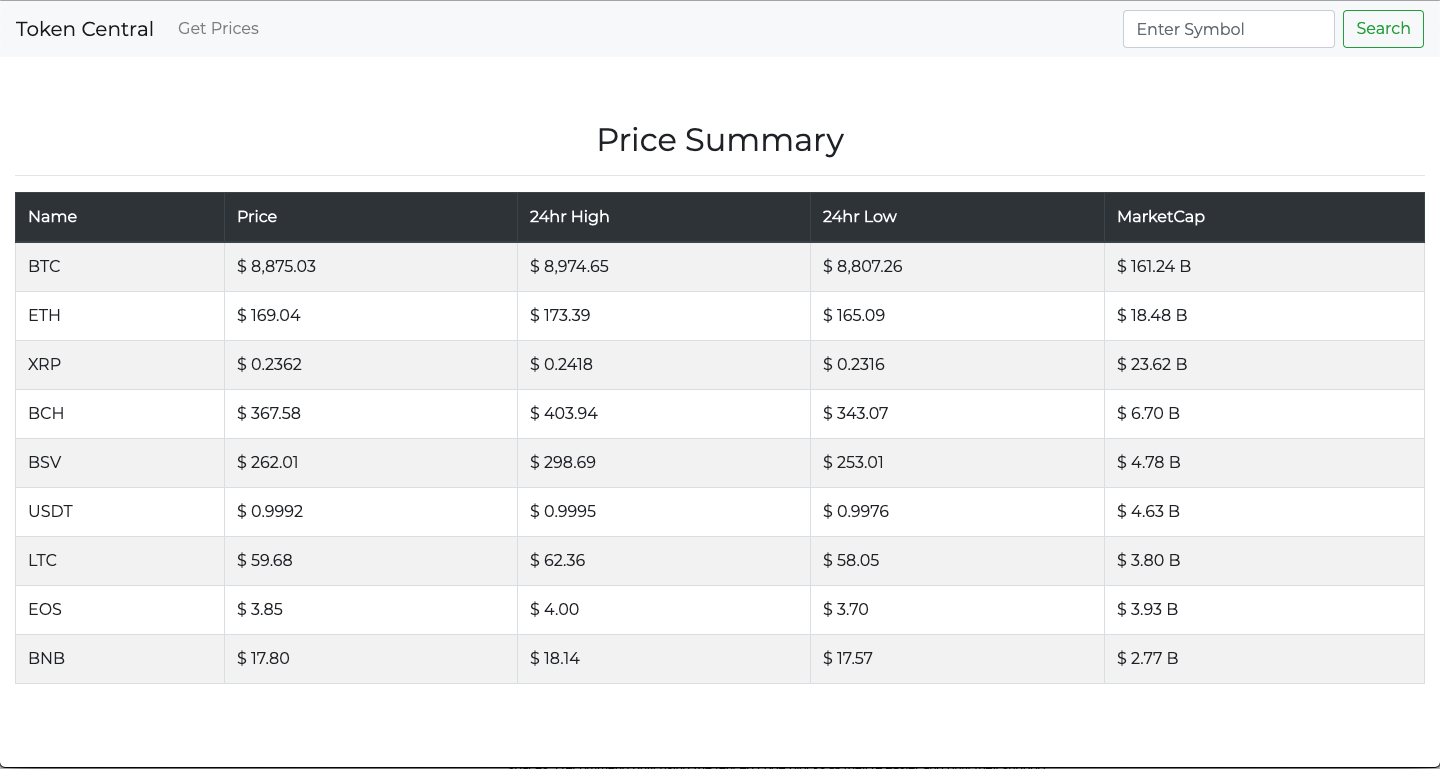Click the 24hr High column header
The image size is (1440, 769).
tap(569, 217)
